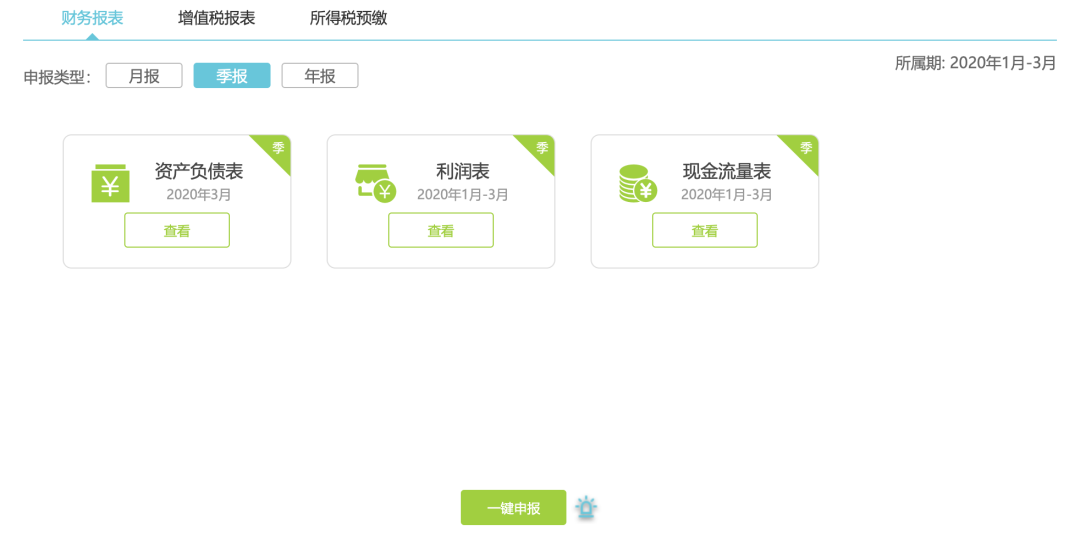The image size is (1080, 535).
Task: Switch filing type to 年报
Action: (320, 76)
